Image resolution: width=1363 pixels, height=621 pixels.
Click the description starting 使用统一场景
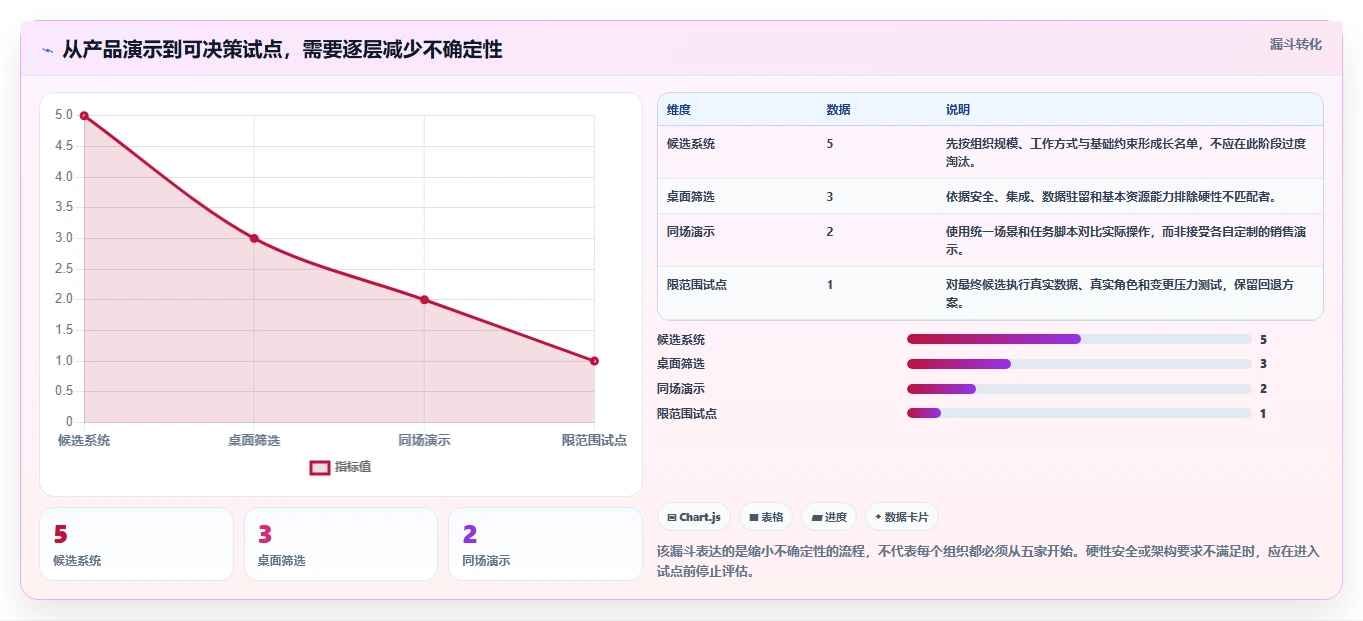click(x=1126, y=240)
